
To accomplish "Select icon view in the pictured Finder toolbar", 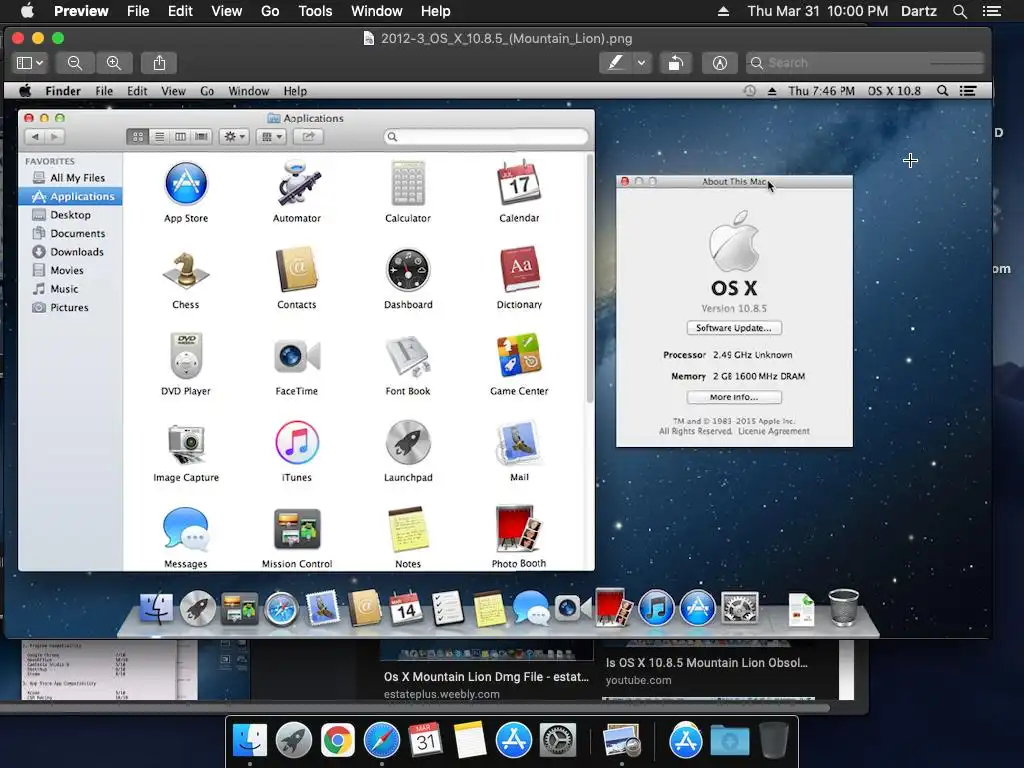I will point(138,136).
